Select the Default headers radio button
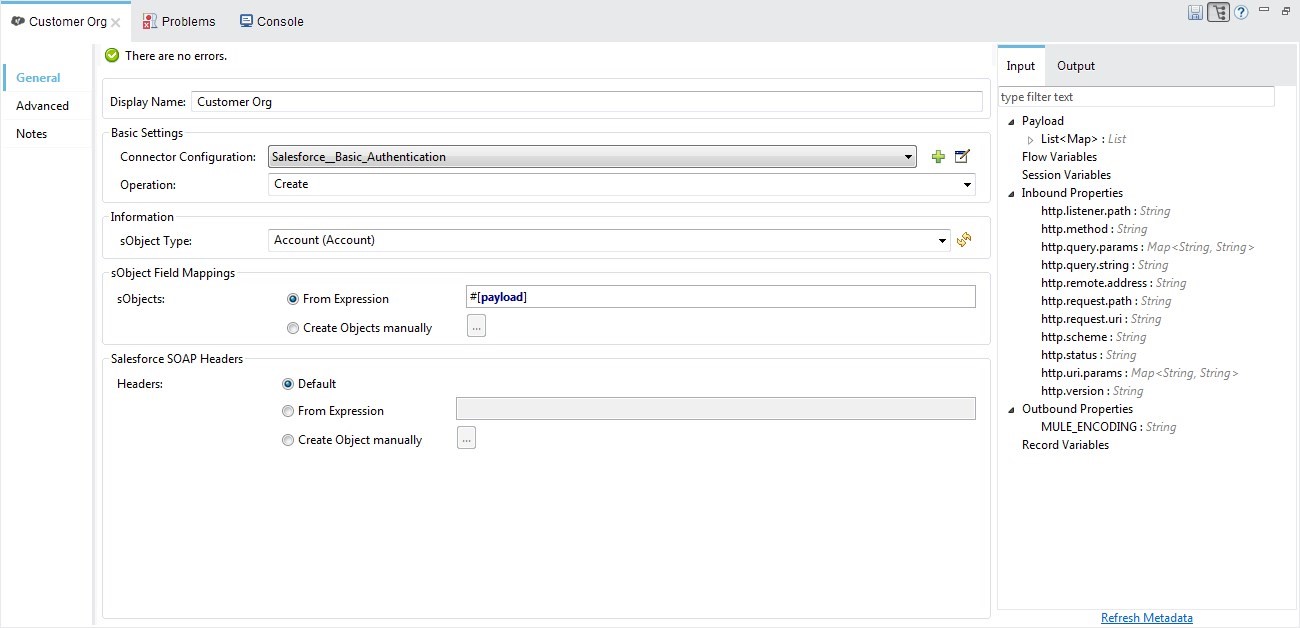The image size is (1300, 628). pyautogui.click(x=288, y=384)
